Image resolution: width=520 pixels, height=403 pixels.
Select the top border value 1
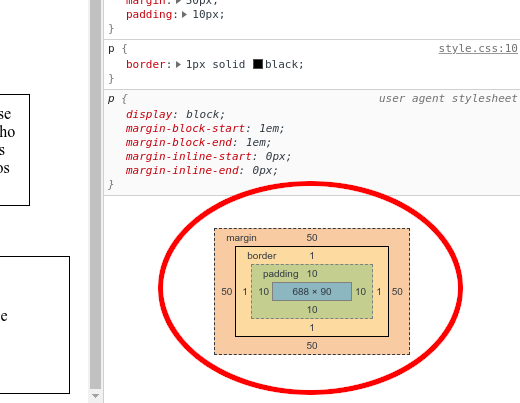[312, 256]
